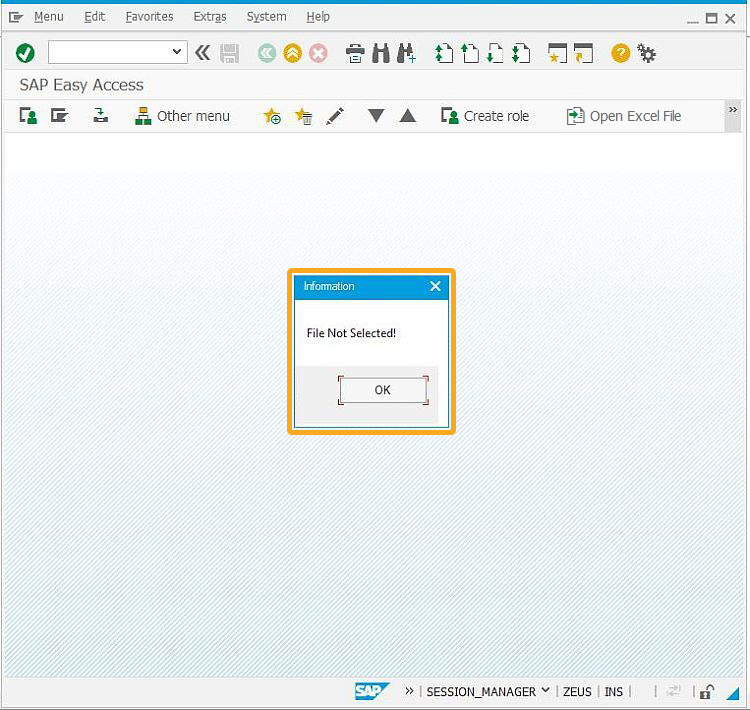Click the Find Next binoculars icon
Image resolution: width=750 pixels, height=710 pixels.
pyautogui.click(x=407, y=53)
